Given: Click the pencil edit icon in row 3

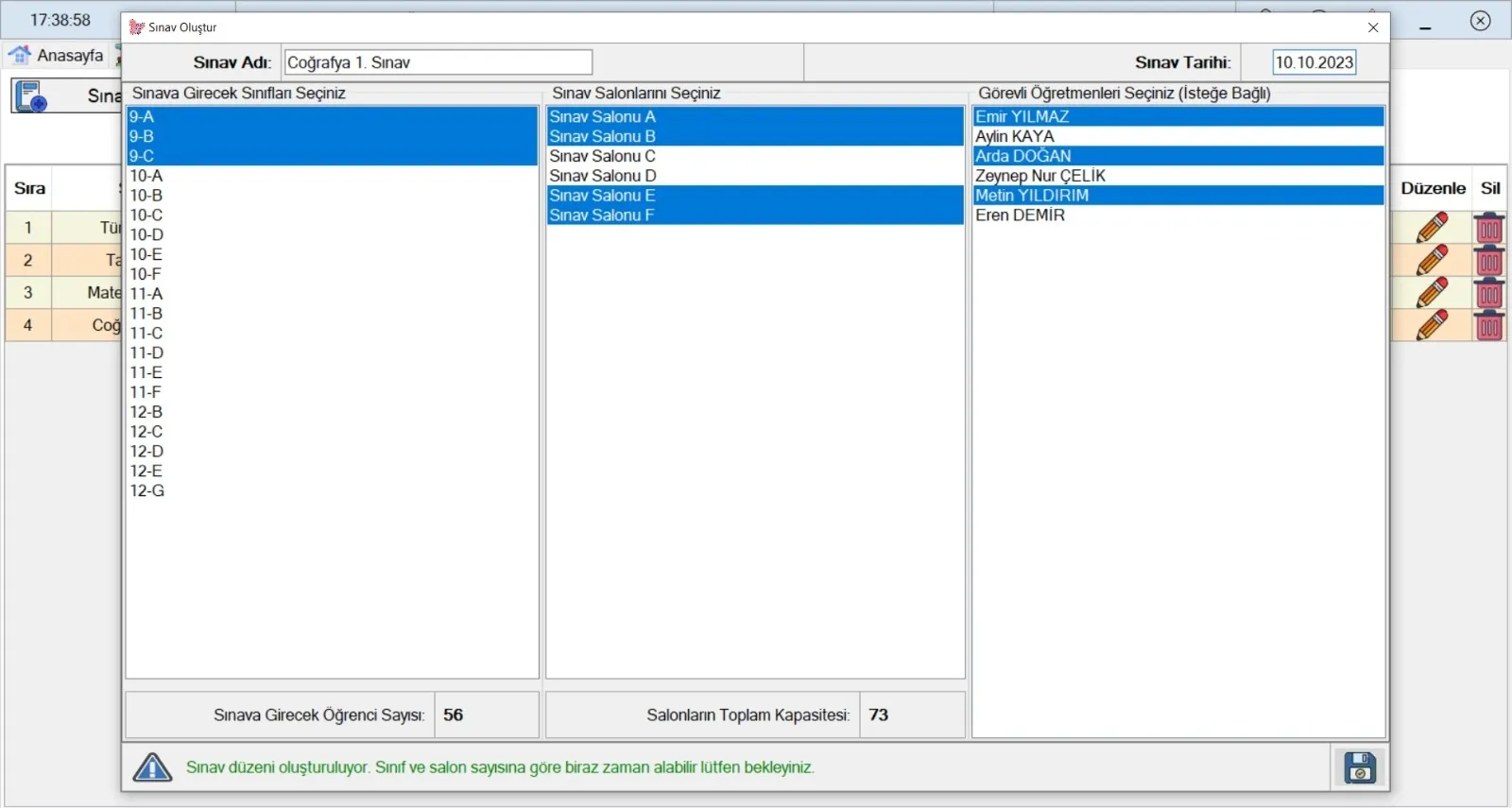Looking at the screenshot, I should pos(1432,293).
